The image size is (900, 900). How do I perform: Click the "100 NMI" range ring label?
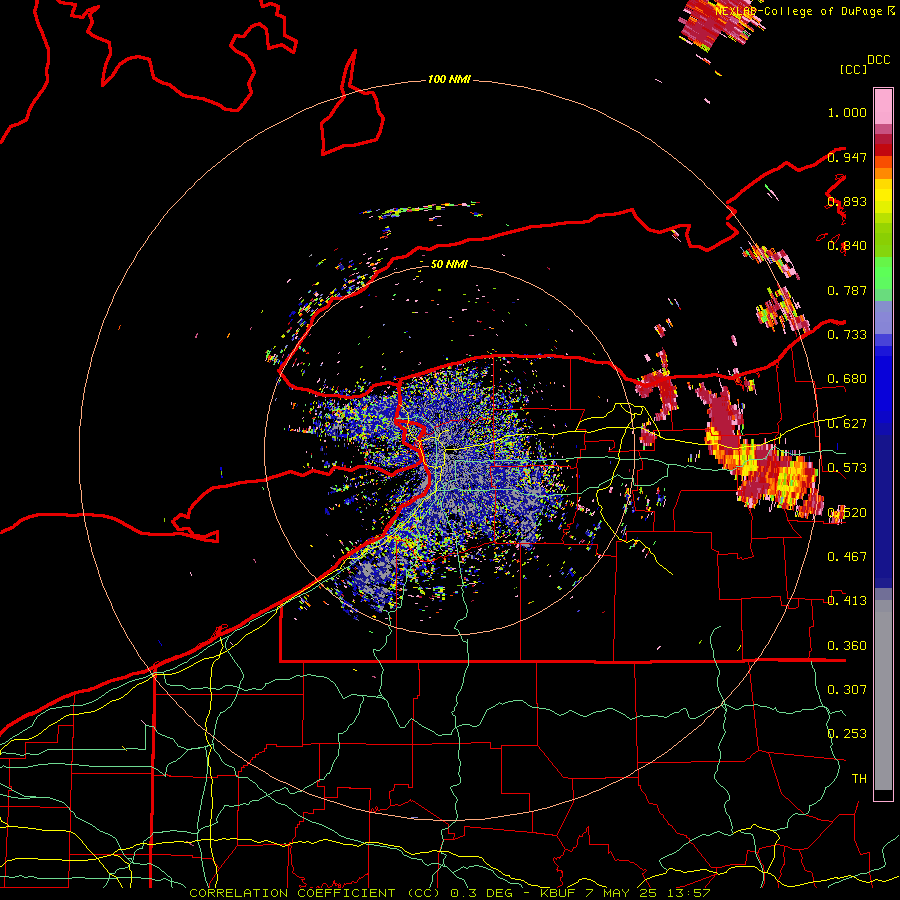coord(449,79)
